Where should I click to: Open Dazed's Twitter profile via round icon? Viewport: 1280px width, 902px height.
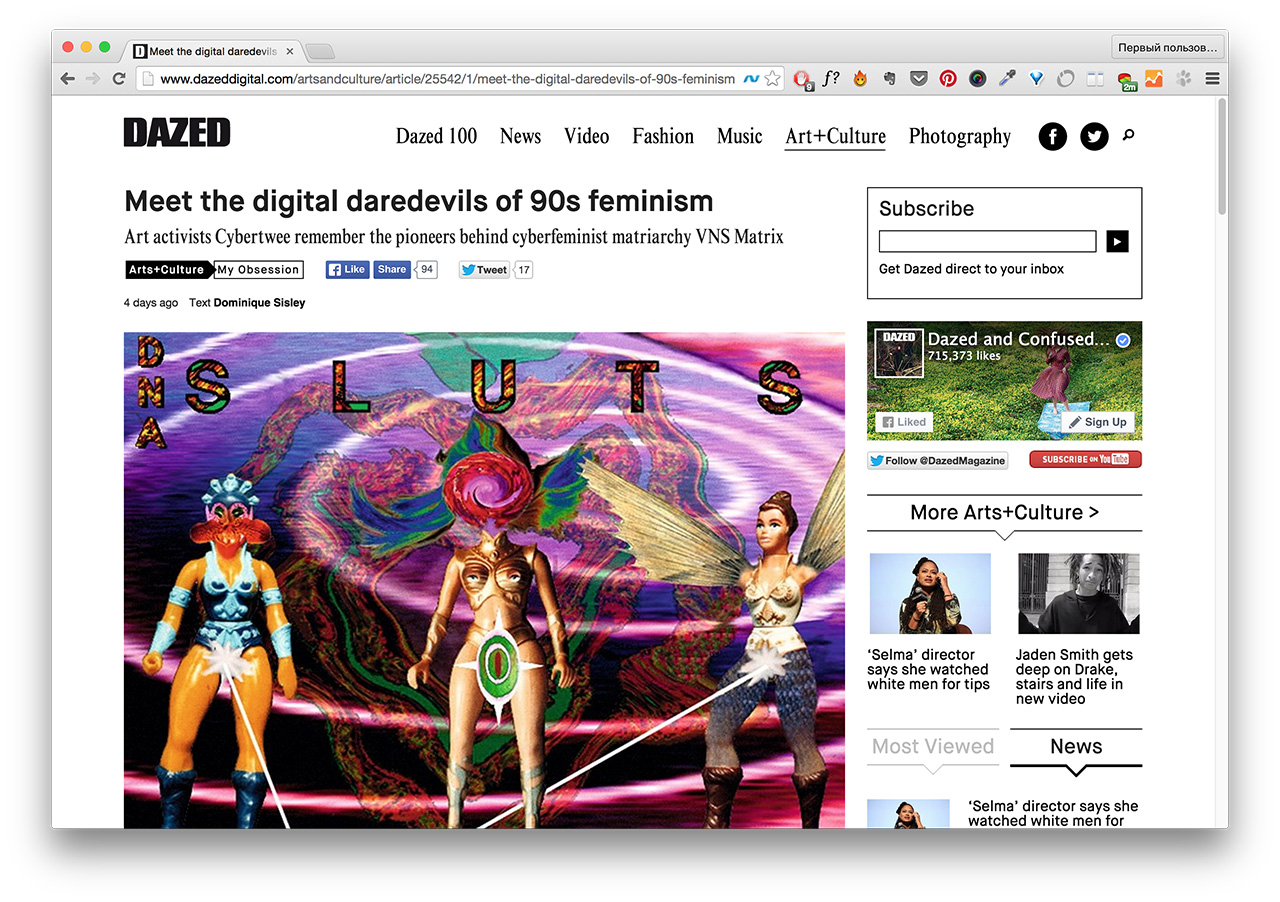click(1094, 136)
